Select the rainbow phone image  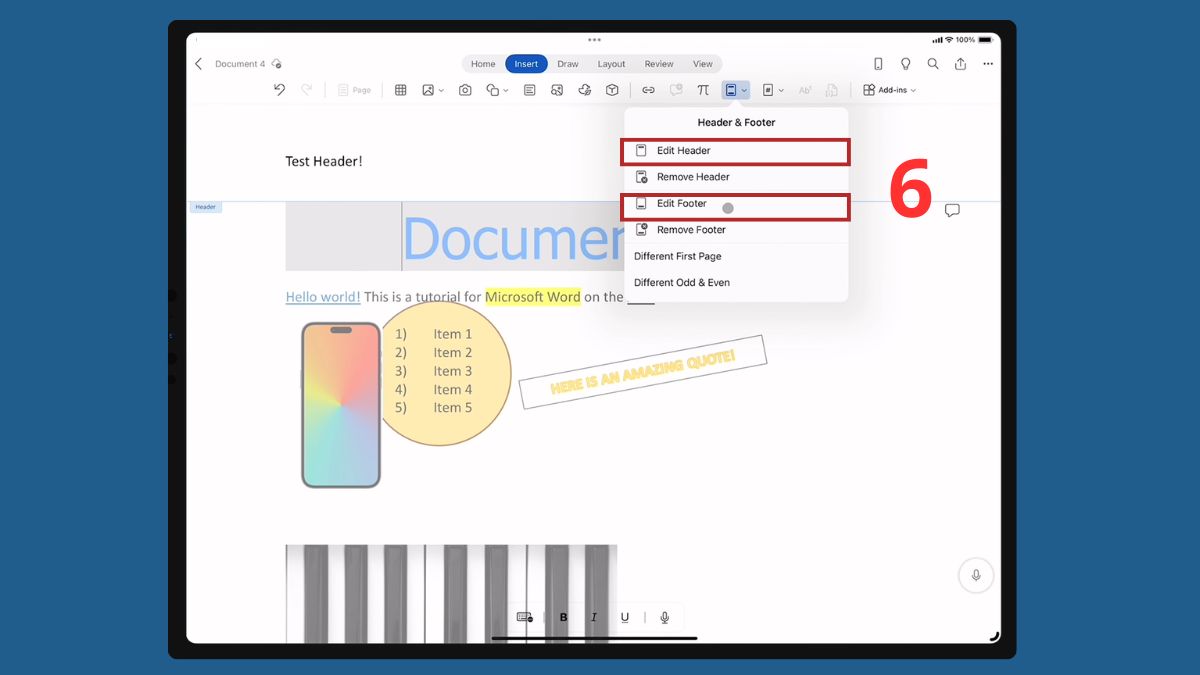(x=341, y=405)
